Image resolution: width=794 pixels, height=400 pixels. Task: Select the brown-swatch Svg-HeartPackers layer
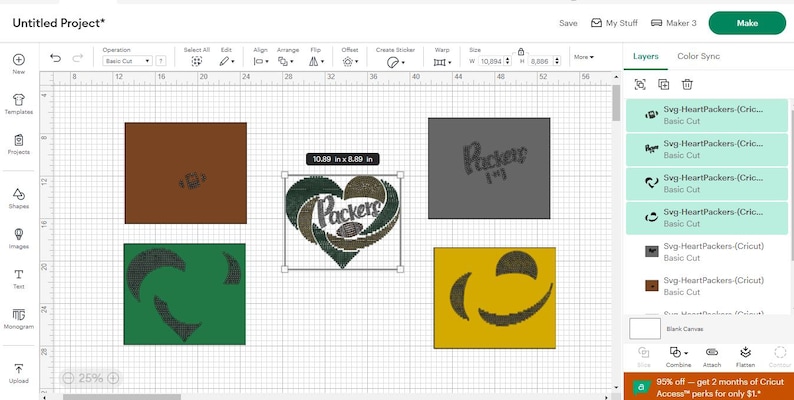707,286
